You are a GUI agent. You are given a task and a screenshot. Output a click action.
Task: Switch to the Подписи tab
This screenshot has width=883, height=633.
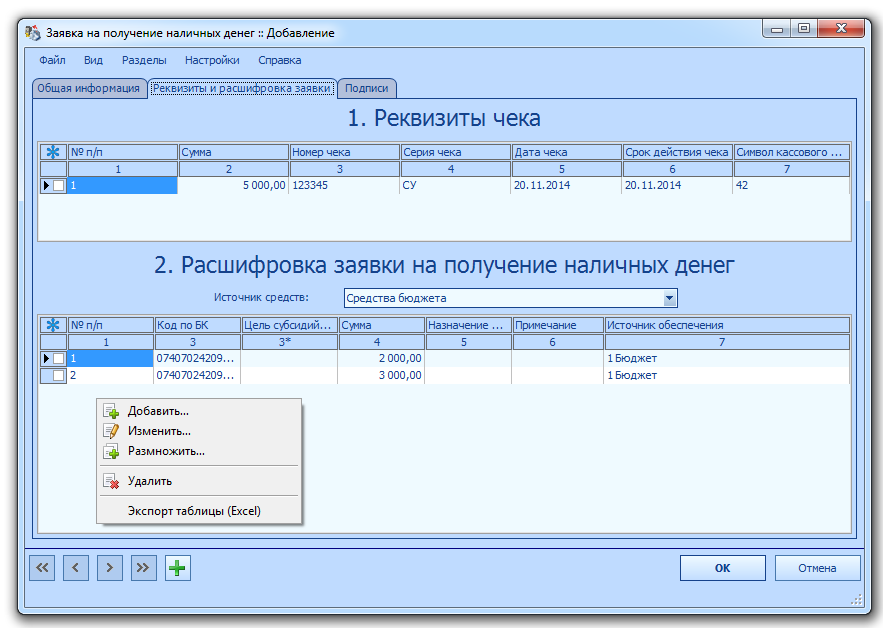(367, 88)
